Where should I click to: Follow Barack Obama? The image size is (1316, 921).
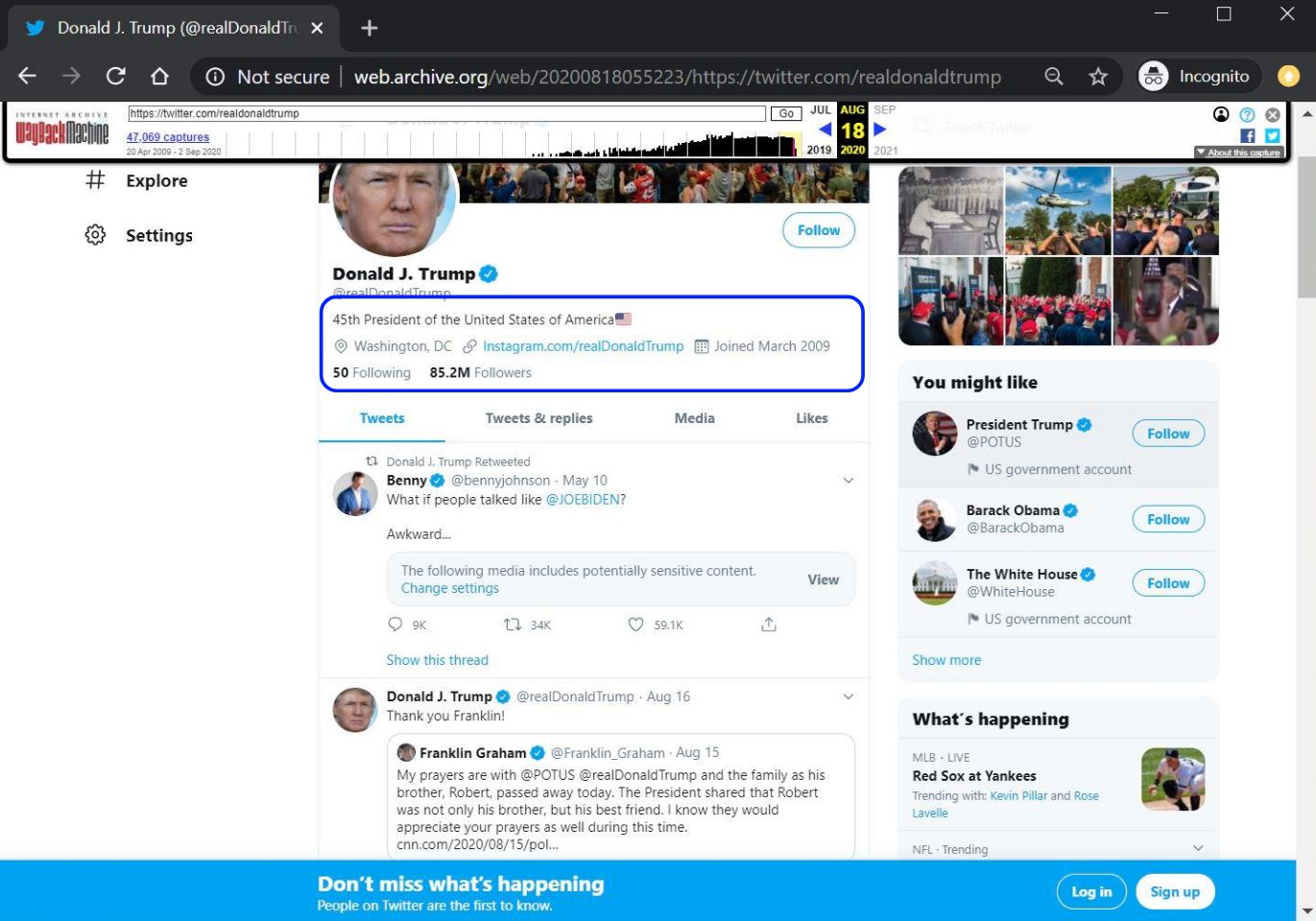click(x=1168, y=519)
